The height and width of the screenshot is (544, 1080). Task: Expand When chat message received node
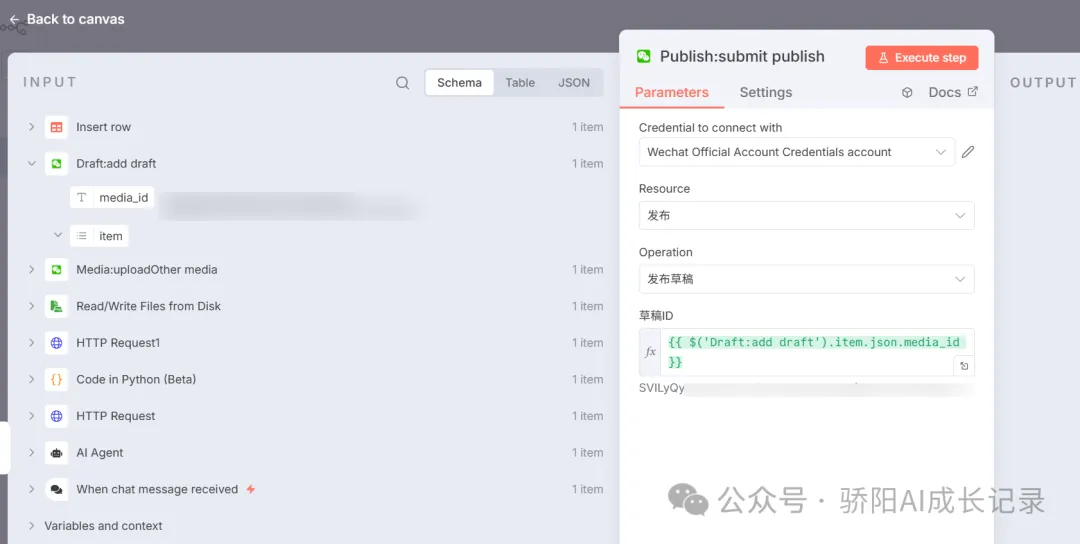[x=31, y=489]
